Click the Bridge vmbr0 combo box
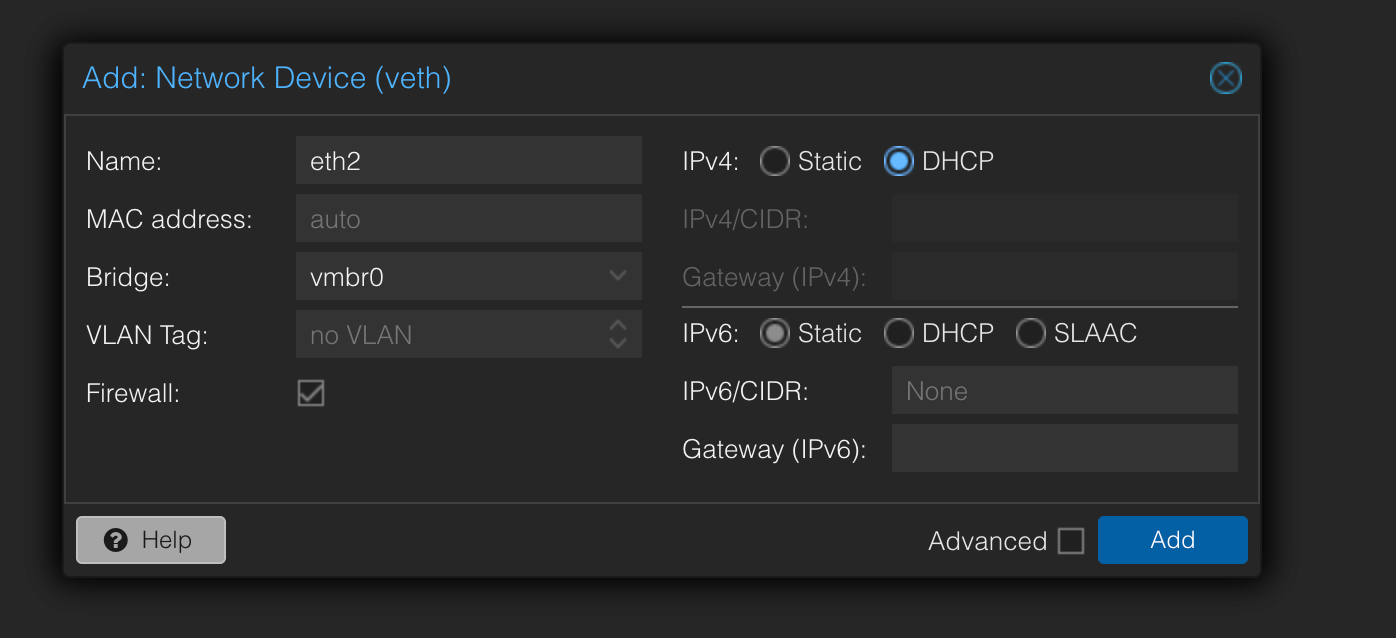This screenshot has width=1396, height=638. 450,276
